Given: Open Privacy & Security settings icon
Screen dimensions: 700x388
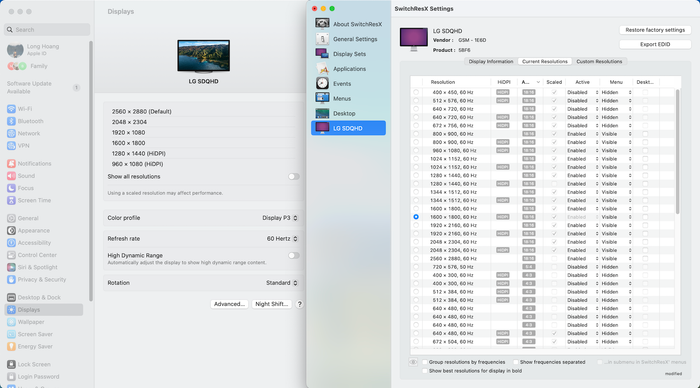Looking at the screenshot, I should point(11,280).
